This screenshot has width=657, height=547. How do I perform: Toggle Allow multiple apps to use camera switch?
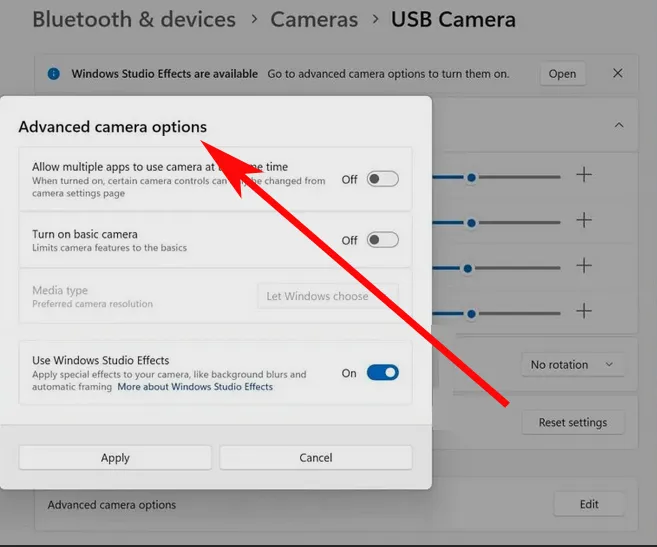click(383, 179)
